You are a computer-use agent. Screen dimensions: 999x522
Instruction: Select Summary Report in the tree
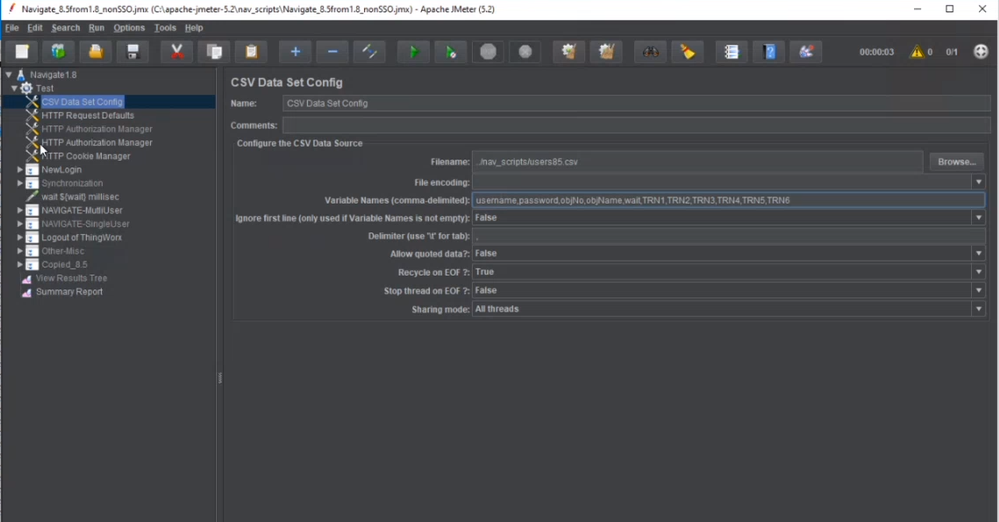point(69,292)
